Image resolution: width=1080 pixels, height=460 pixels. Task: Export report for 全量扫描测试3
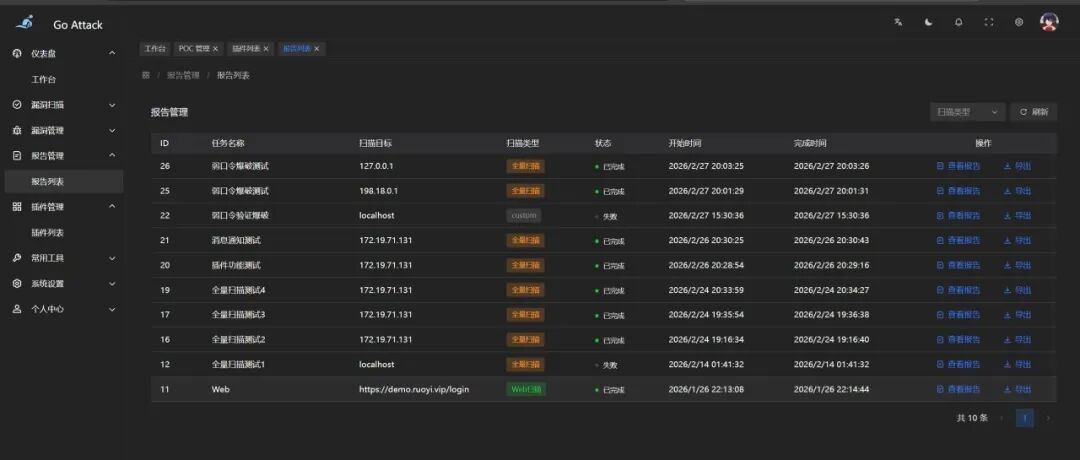1018,315
